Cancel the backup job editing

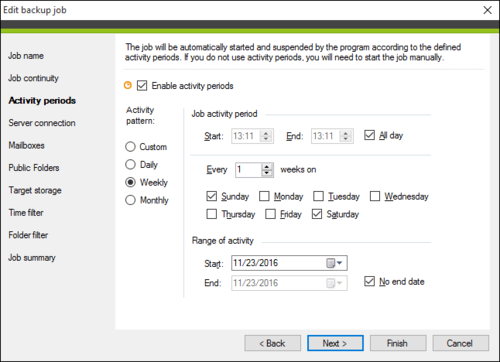(461, 343)
